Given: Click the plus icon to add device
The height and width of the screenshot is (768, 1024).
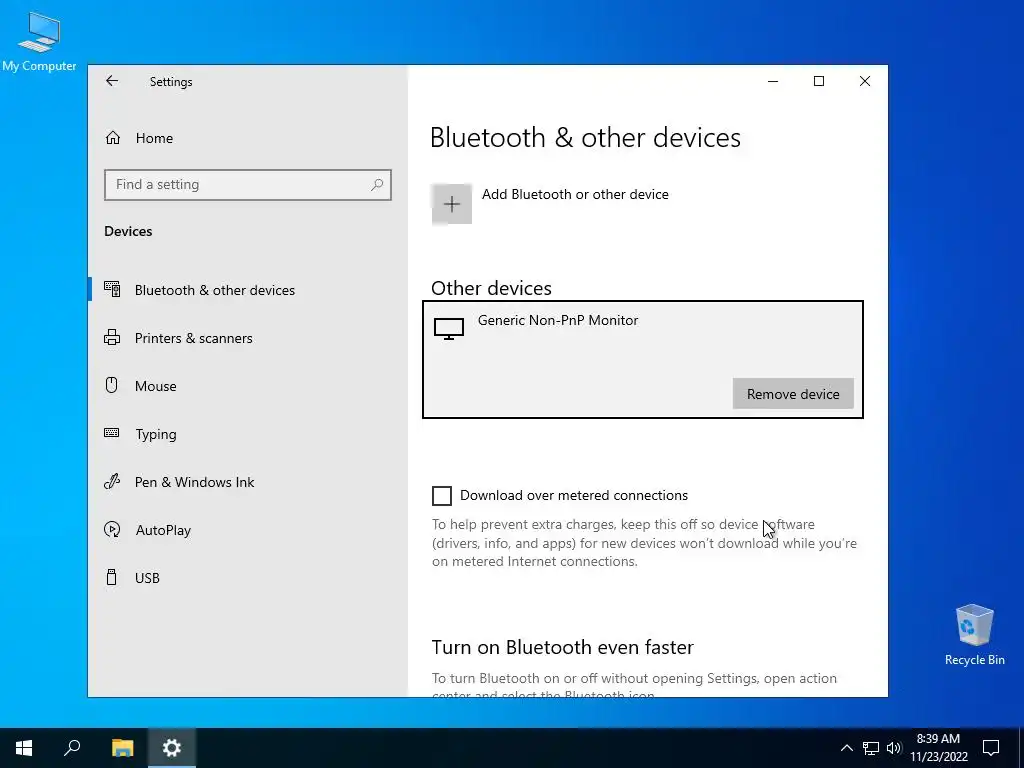Looking at the screenshot, I should tap(452, 204).
